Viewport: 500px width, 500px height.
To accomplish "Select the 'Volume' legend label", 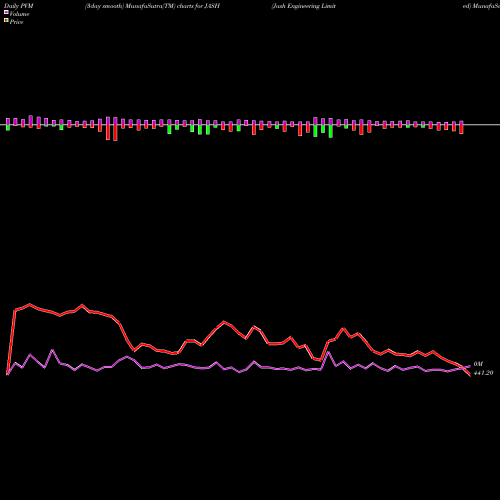I will [x=19, y=14].
